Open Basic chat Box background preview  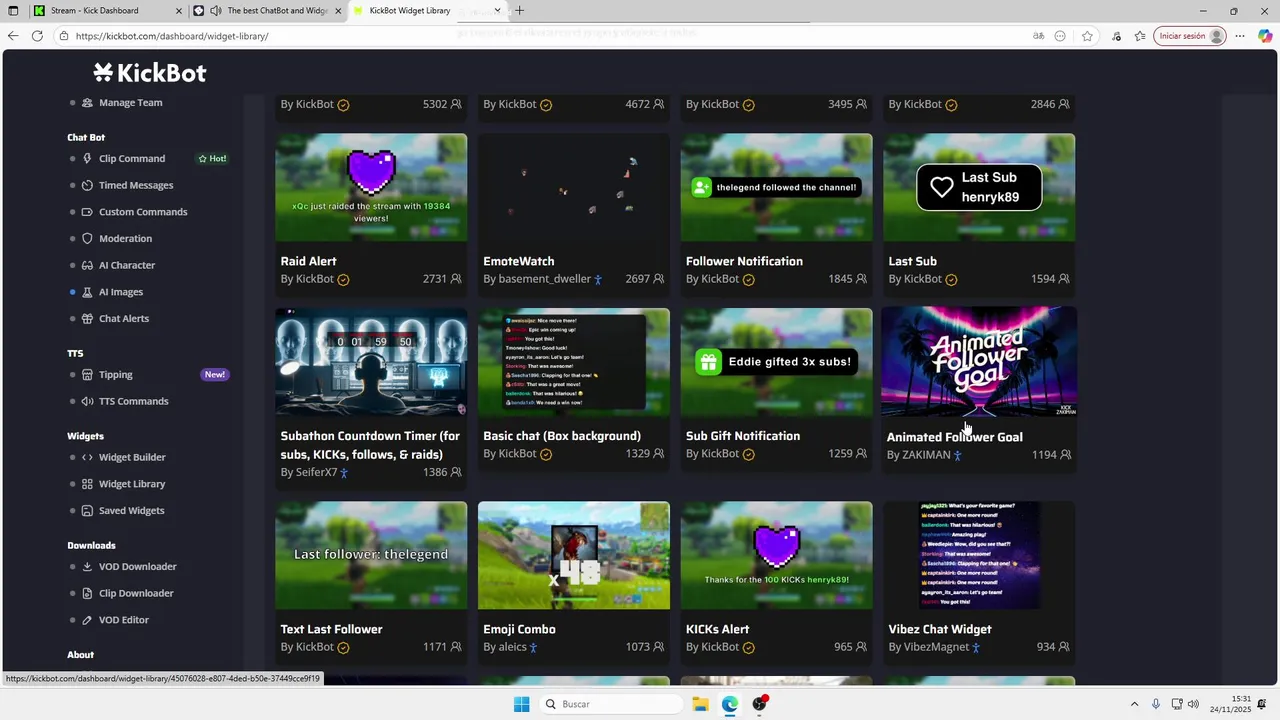(574, 362)
